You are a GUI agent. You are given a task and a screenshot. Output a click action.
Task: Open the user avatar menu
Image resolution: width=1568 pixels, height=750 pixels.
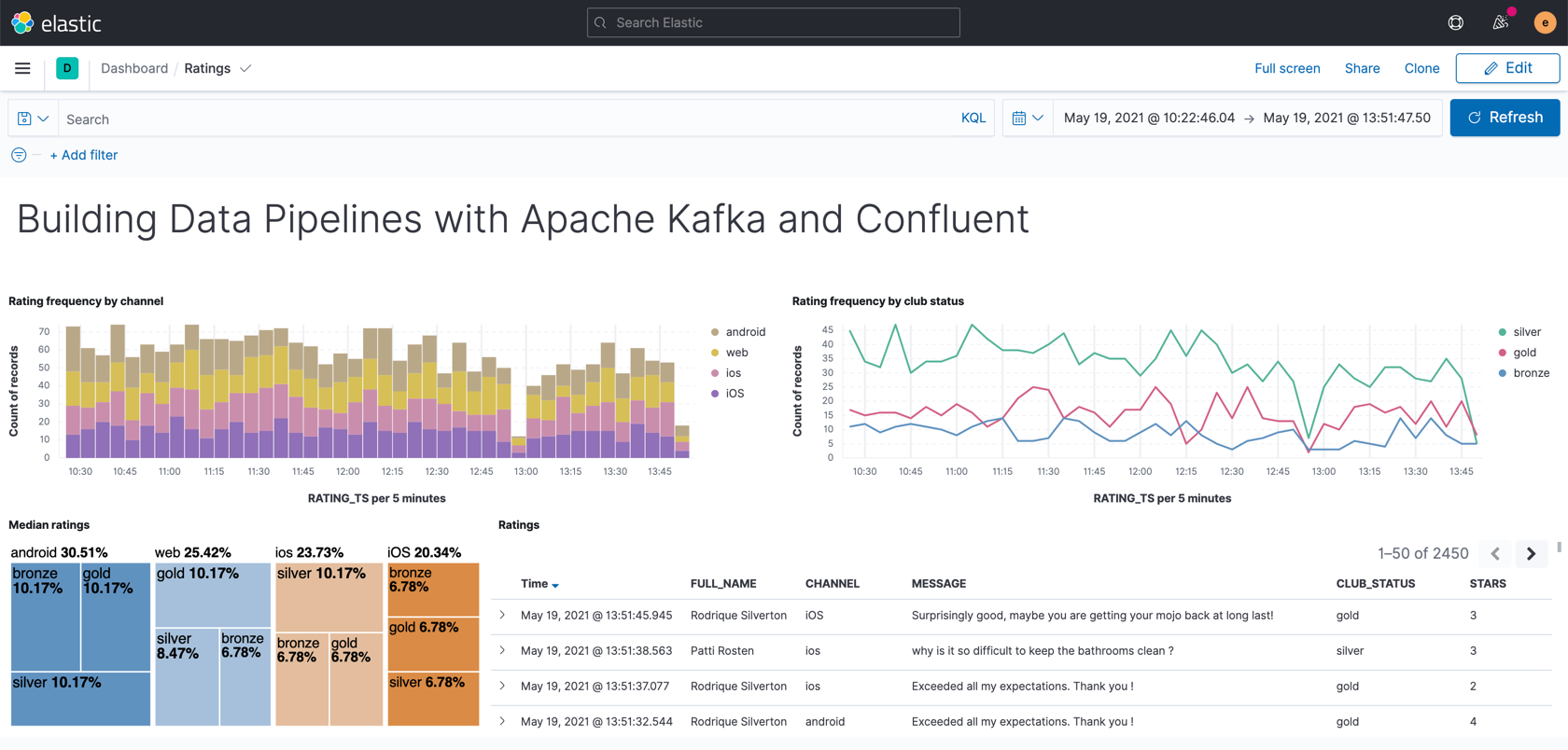[x=1545, y=22]
